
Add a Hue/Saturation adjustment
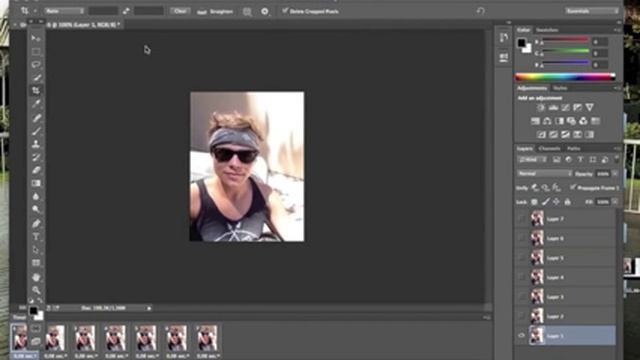click(x=535, y=121)
